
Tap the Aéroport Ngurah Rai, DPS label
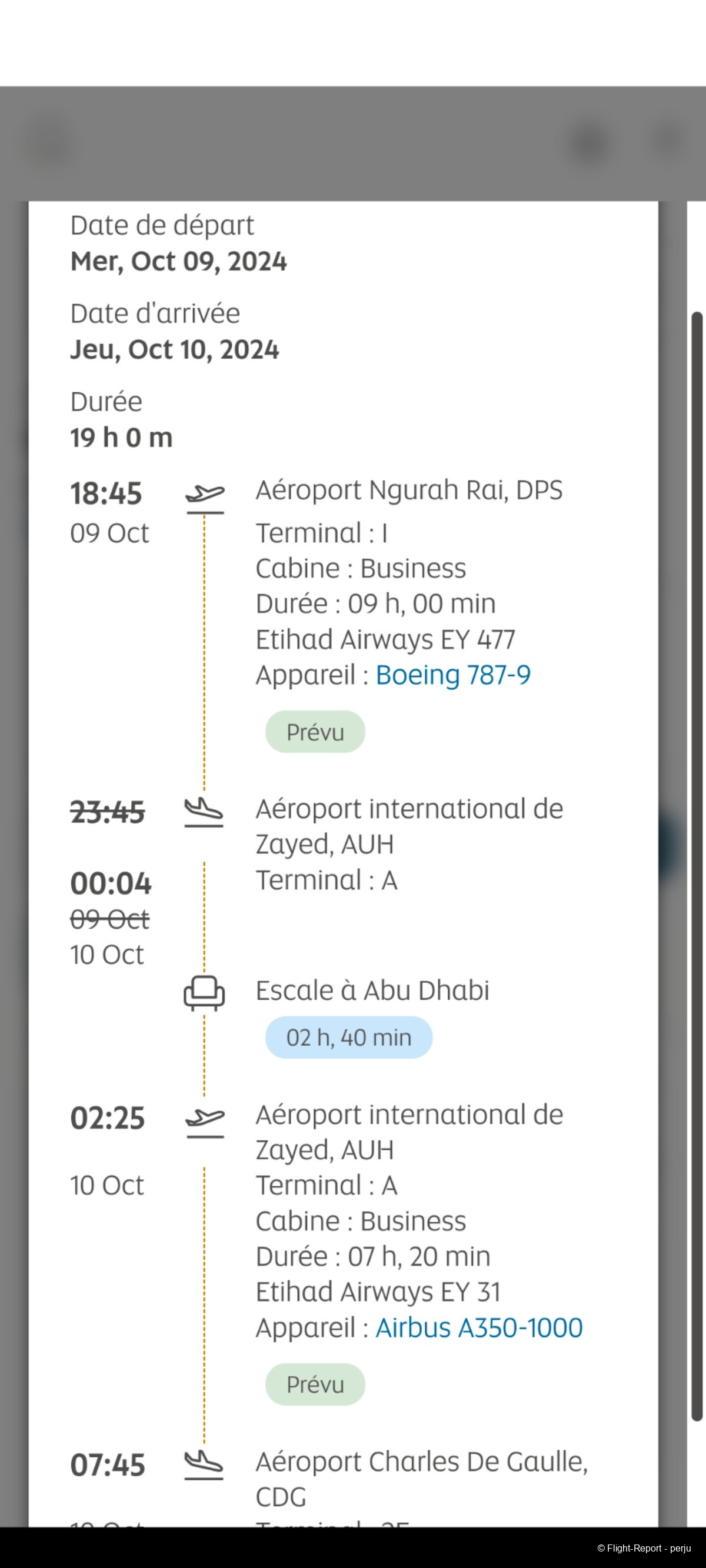[x=409, y=491]
